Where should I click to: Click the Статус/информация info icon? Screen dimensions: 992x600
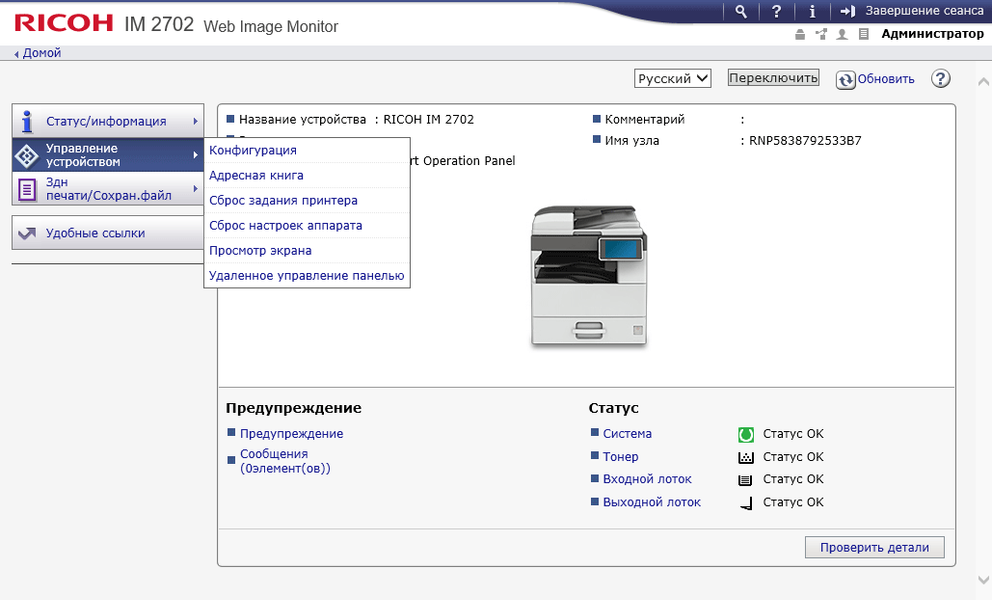(x=27, y=121)
